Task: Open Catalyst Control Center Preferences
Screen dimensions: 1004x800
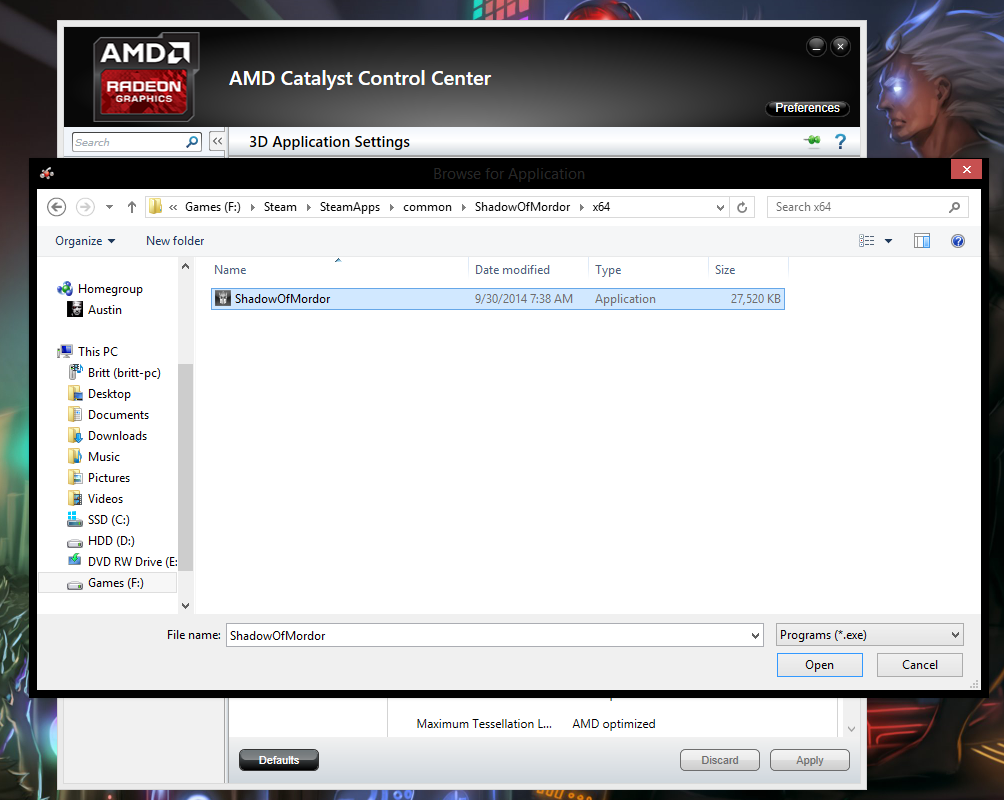Action: coord(807,108)
